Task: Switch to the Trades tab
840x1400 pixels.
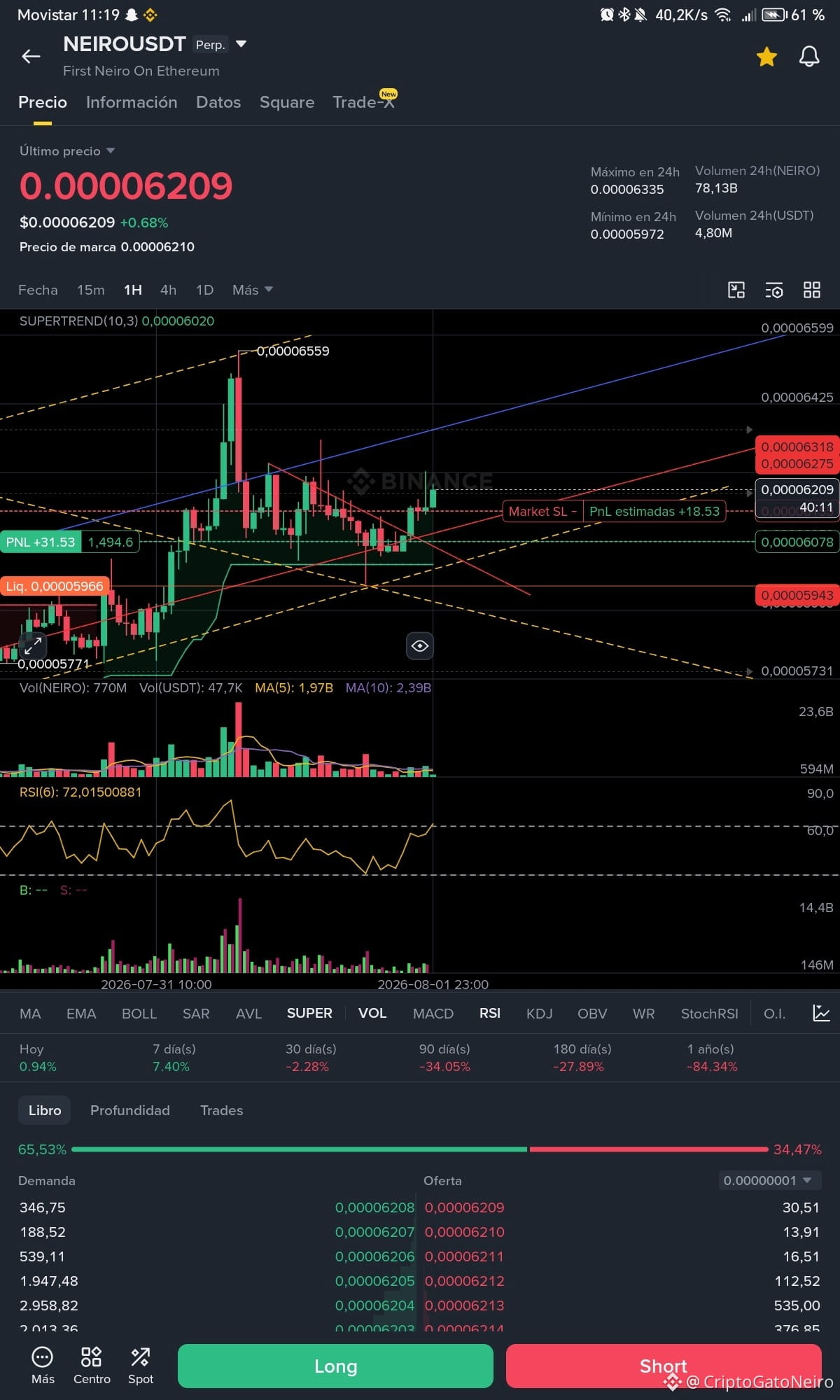Action: click(222, 1110)
